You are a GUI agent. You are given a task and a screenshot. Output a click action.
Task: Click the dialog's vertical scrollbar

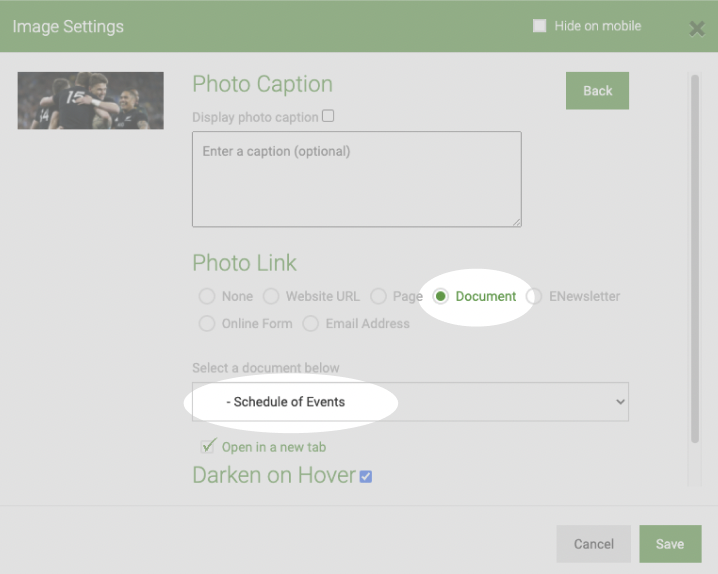pos(695,259)
